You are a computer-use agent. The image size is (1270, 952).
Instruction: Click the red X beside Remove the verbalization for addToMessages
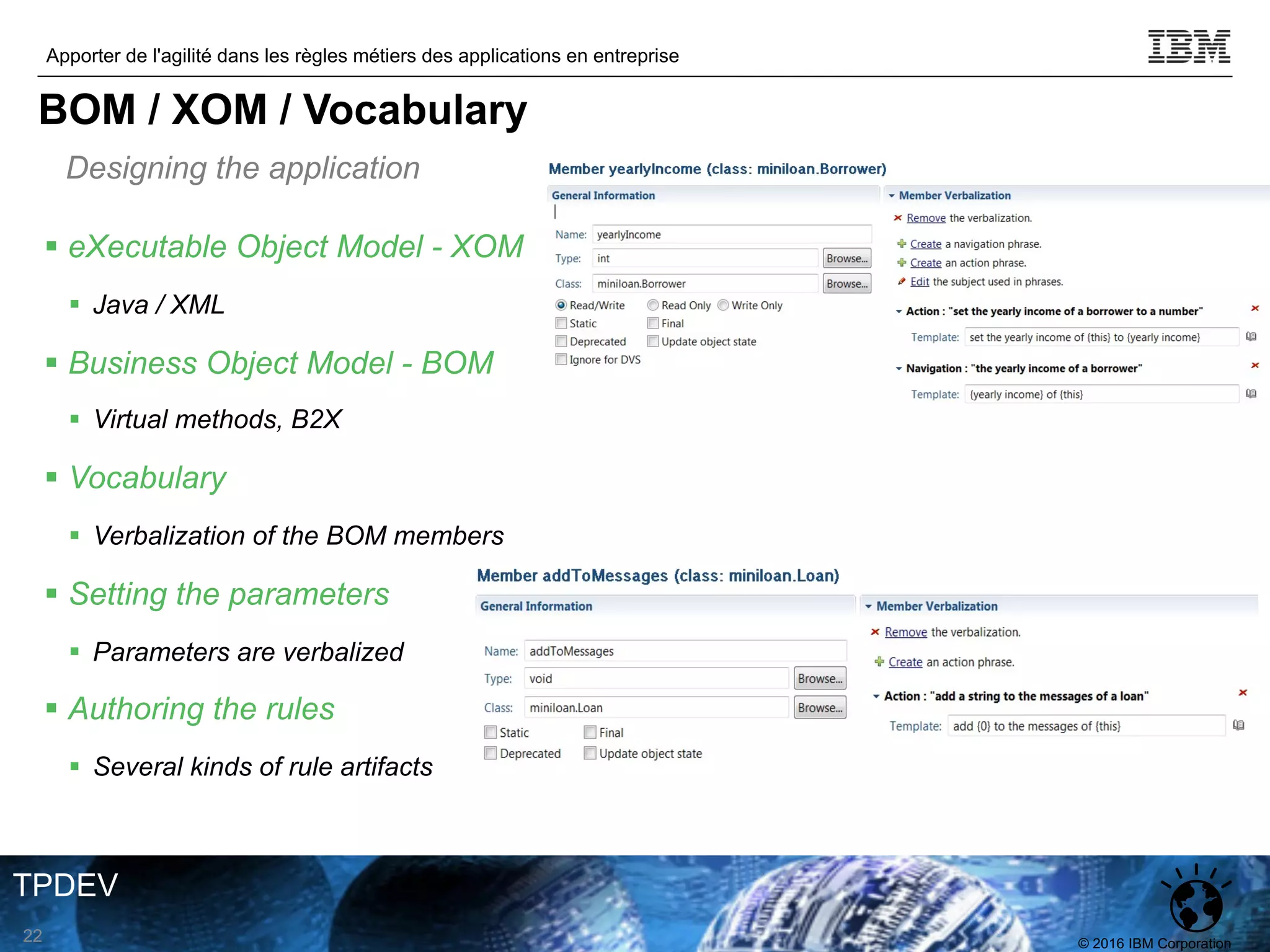click(x=875, y=632)
